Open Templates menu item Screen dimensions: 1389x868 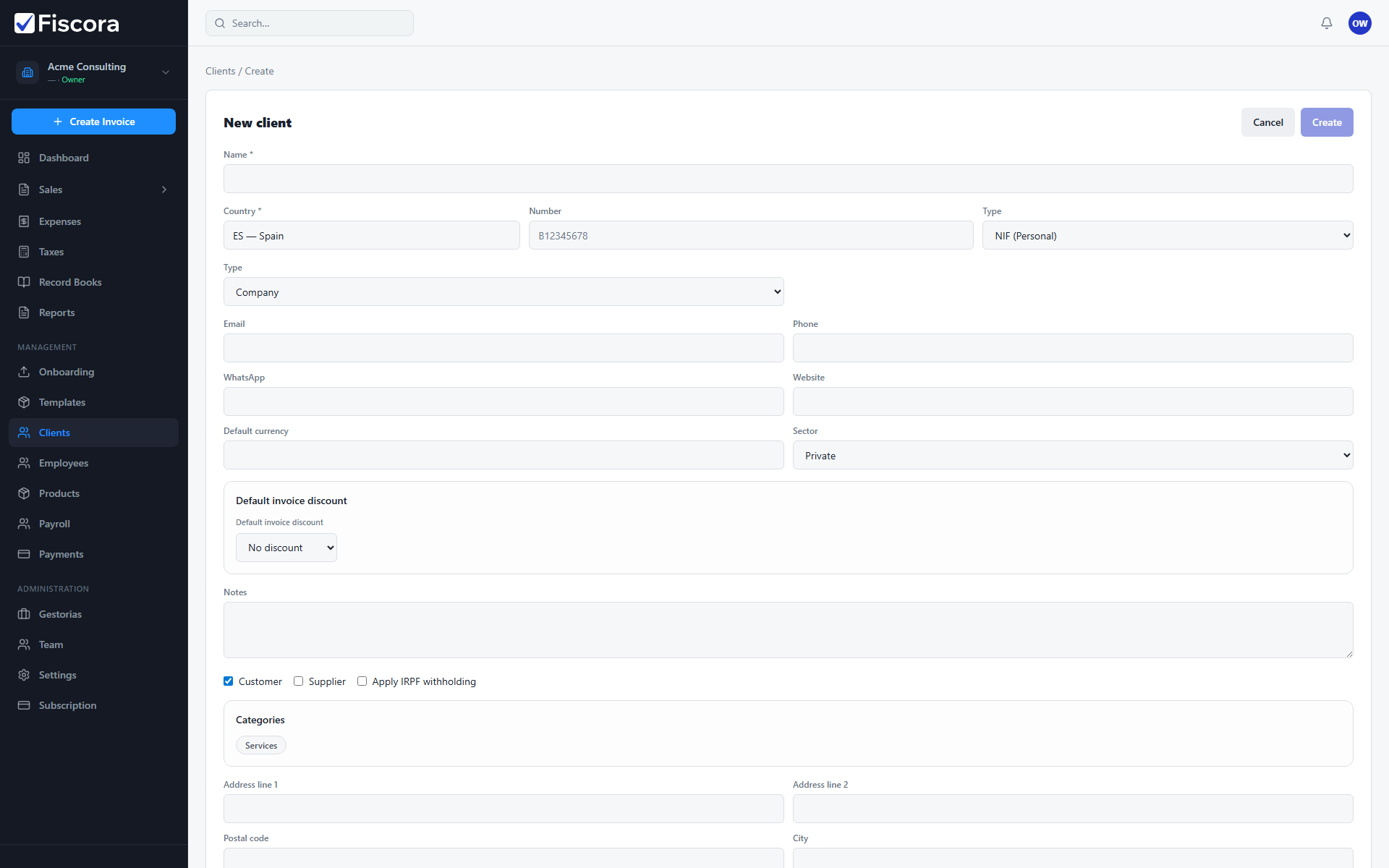(x=93, y=402)
